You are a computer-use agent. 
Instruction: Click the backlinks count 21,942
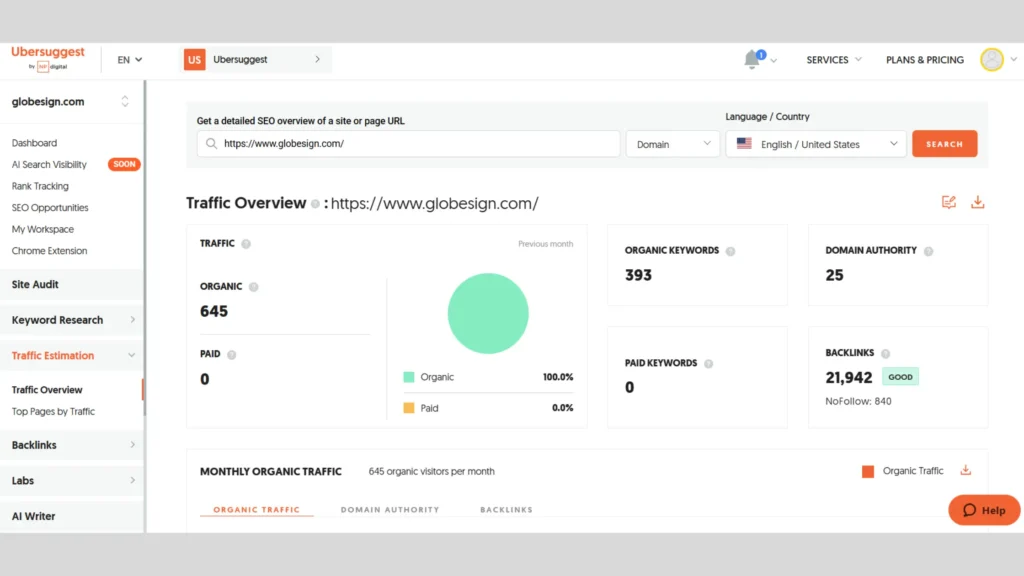click(848, 377)
